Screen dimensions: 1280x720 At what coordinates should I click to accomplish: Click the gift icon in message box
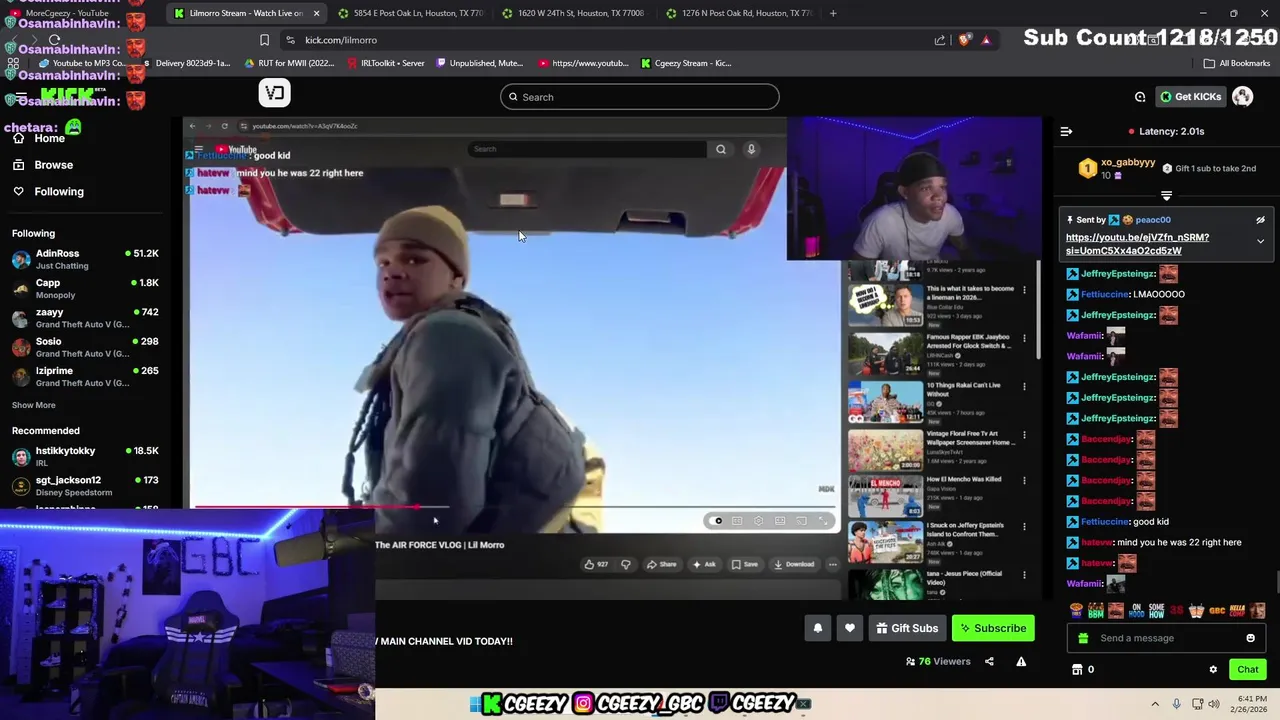(x=1083, y=638)
